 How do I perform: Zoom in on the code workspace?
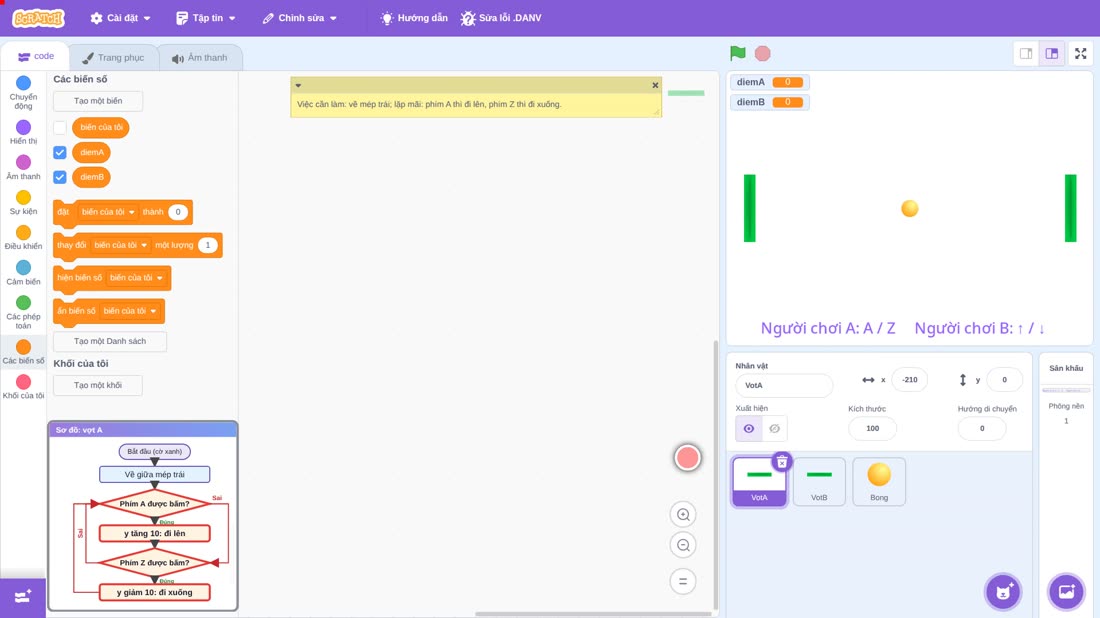[683, 514]
